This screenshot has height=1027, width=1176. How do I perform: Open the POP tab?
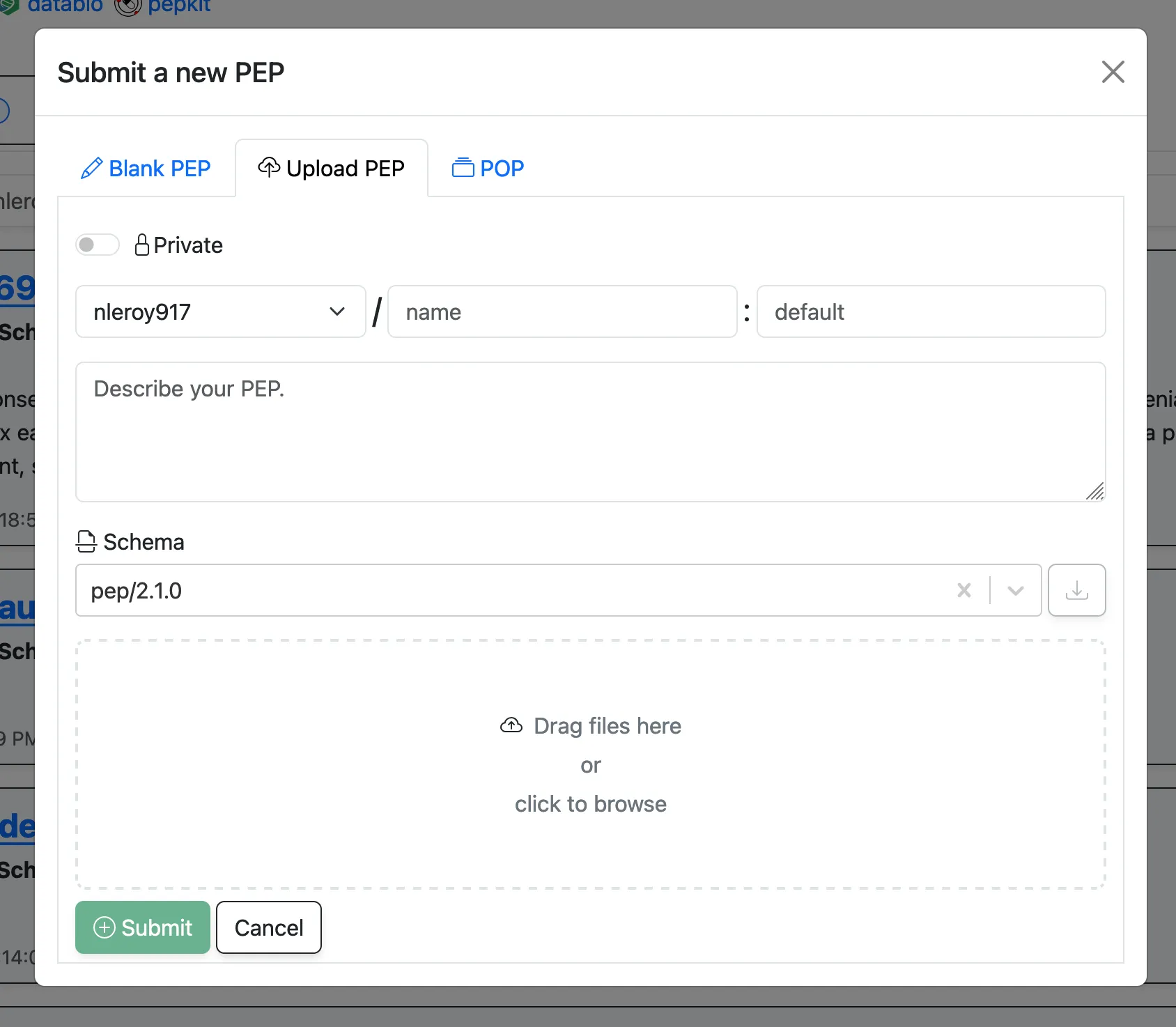click(488, 169)
